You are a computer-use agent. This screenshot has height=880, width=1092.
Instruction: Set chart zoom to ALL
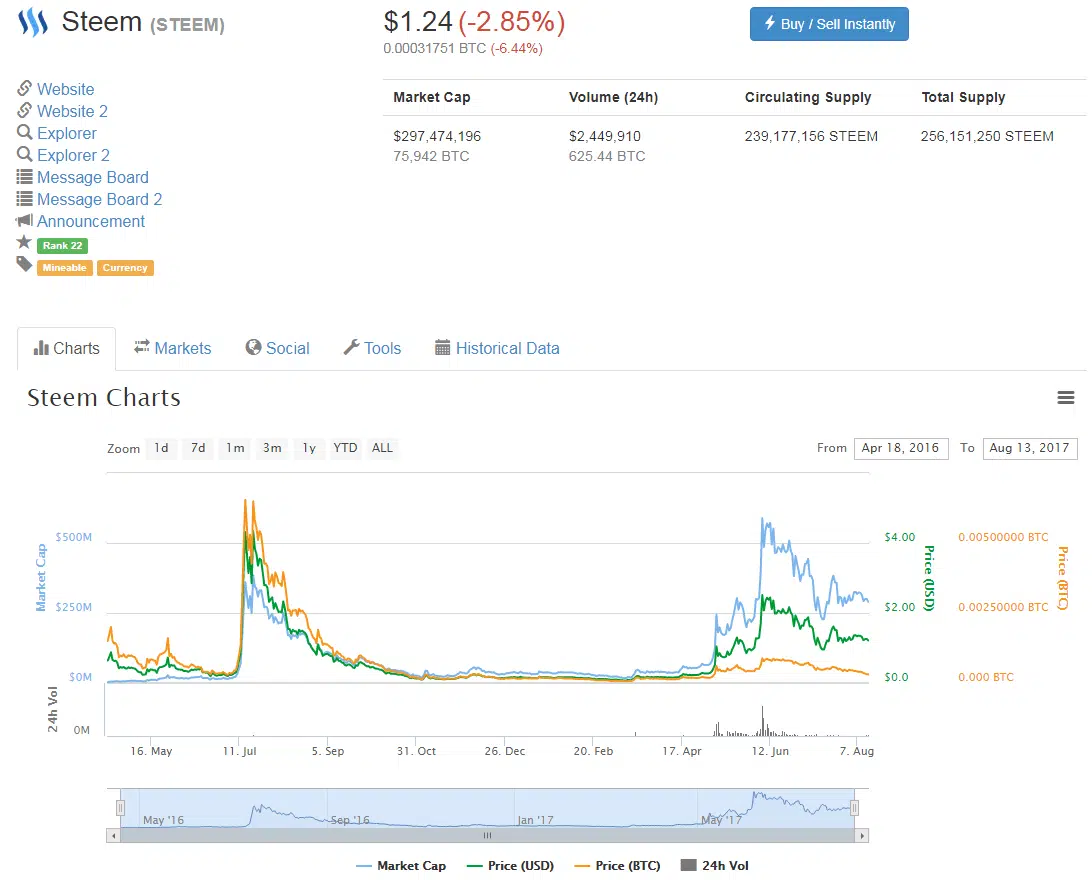tap(382, 448)
